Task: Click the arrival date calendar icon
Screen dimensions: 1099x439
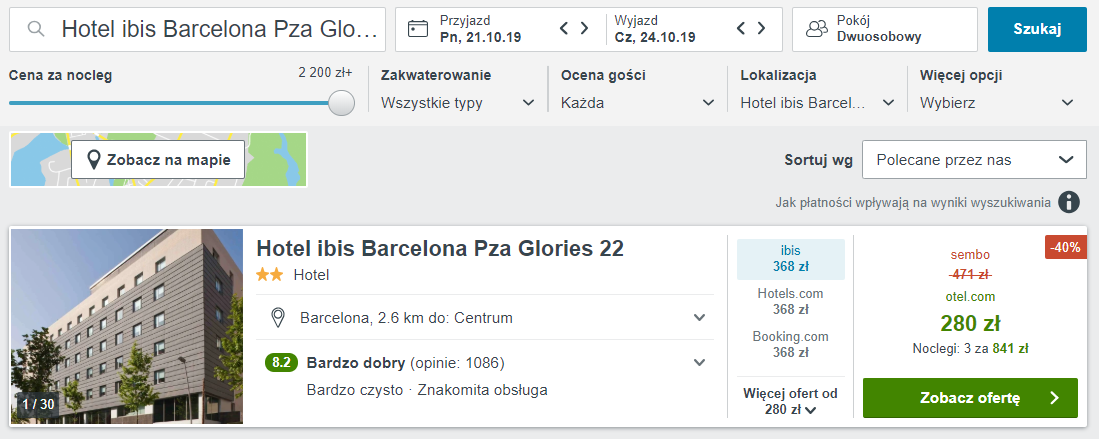Action: click(418, 29)
